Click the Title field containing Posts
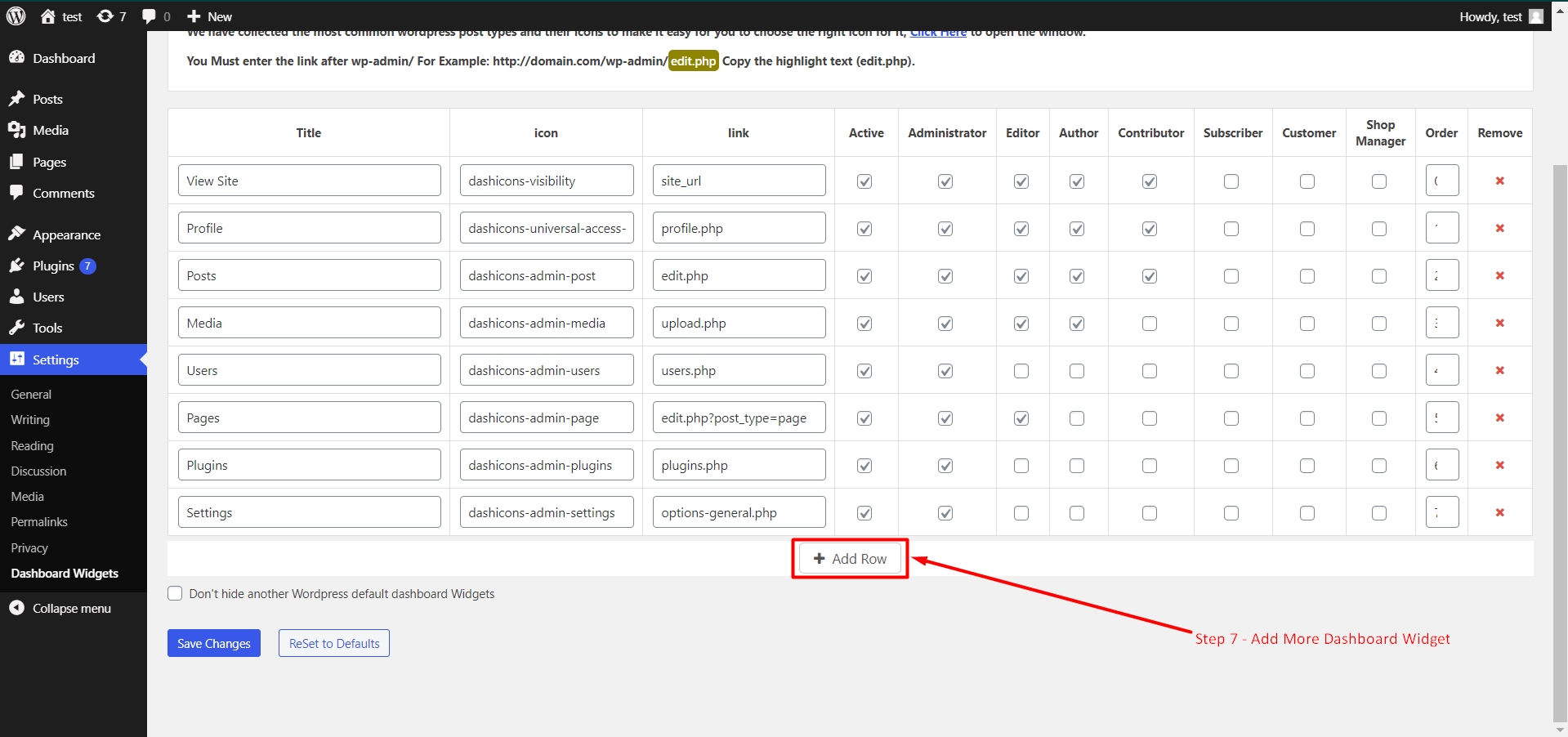 [310, 275]
